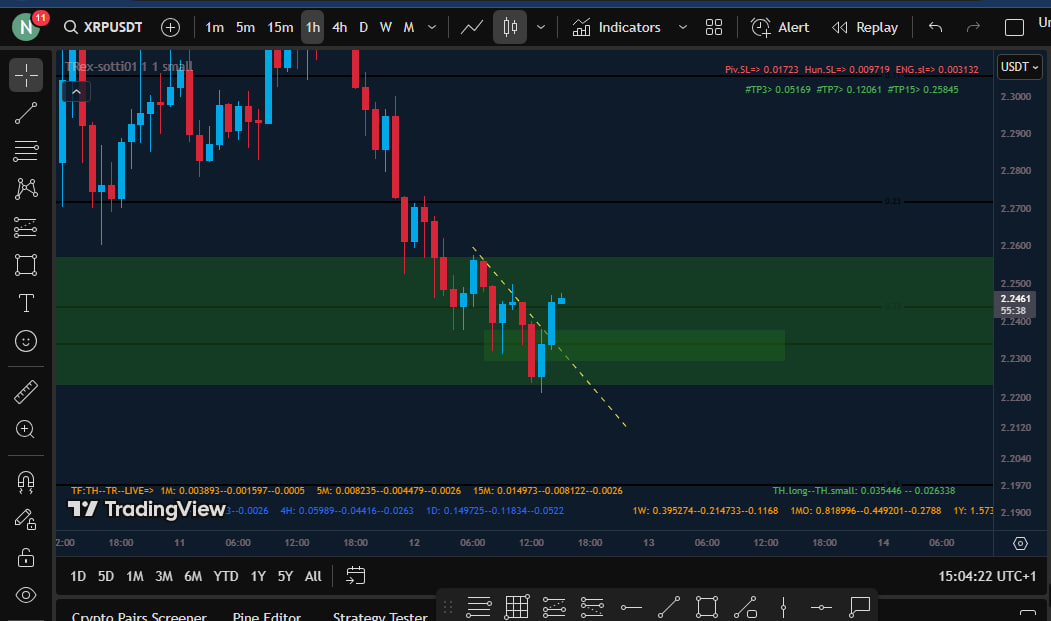The image size is (1051, 621).
Task: Open the chart layout templates grid icon
Action: pos(713,27)
